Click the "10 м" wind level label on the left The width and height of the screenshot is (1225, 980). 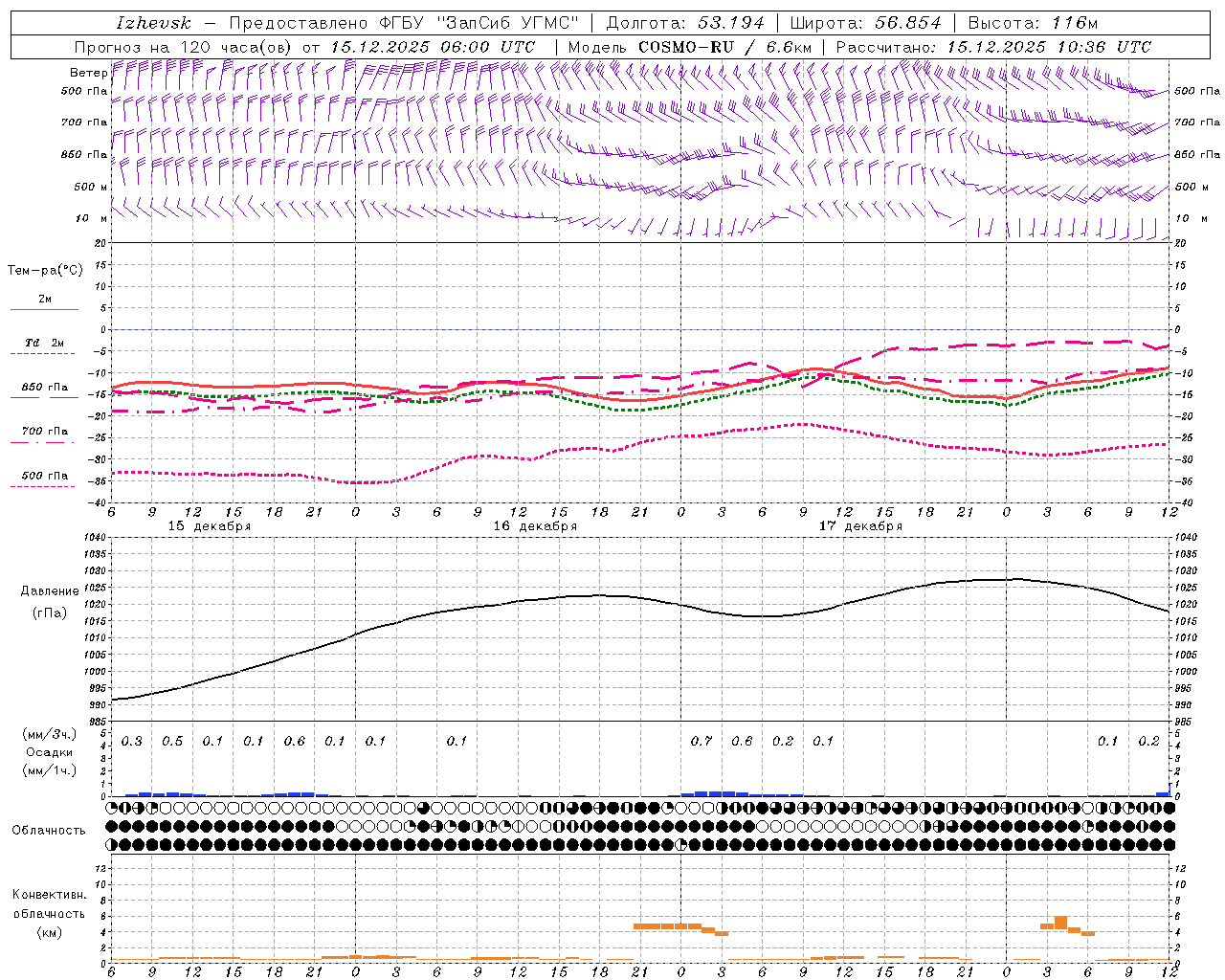tap(93, 218)
